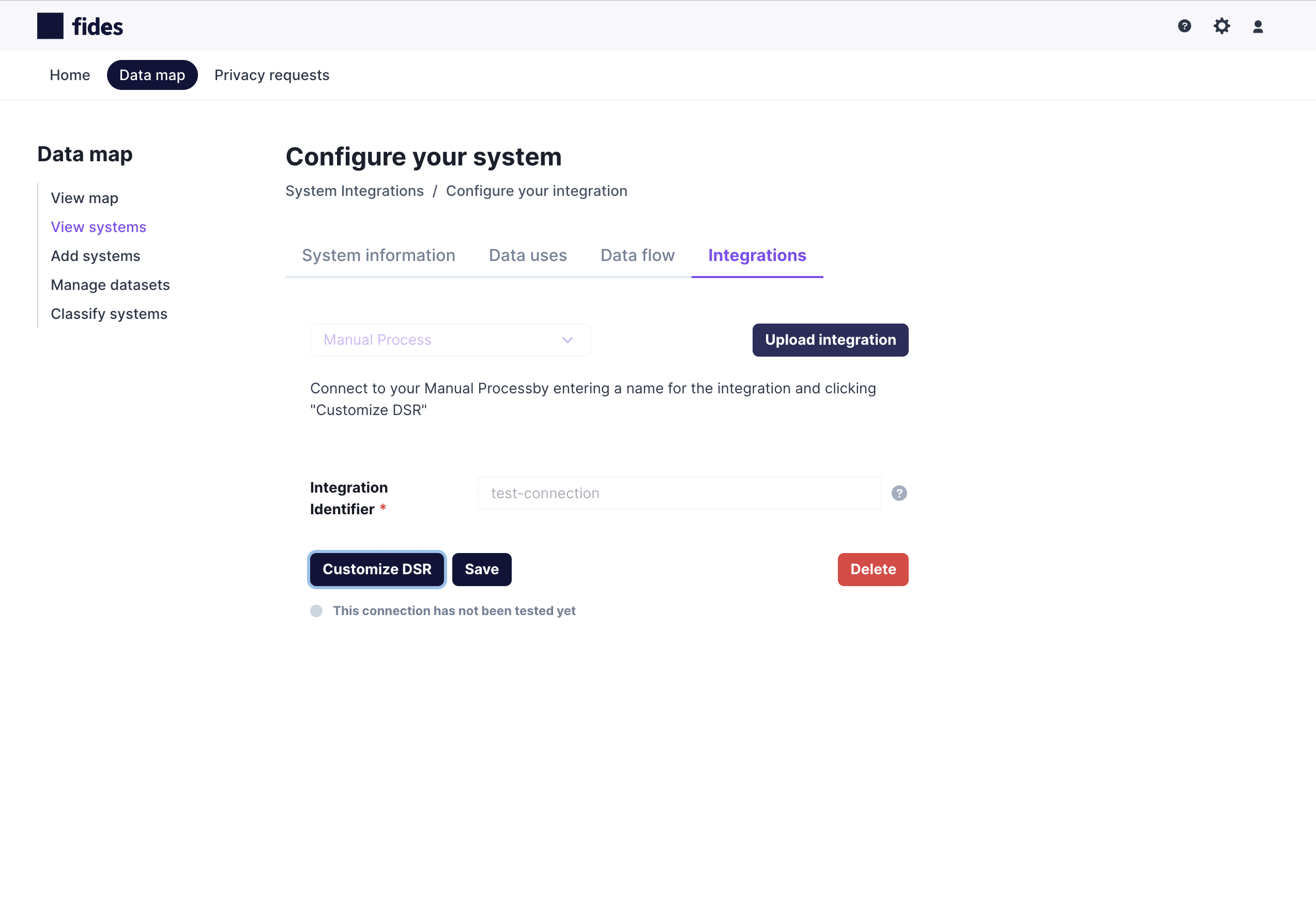Click the connection status indicator icon
Image resolution: width=1316 pixels, height=920 pixels.
pyautogui.click(x=318, y=611)
